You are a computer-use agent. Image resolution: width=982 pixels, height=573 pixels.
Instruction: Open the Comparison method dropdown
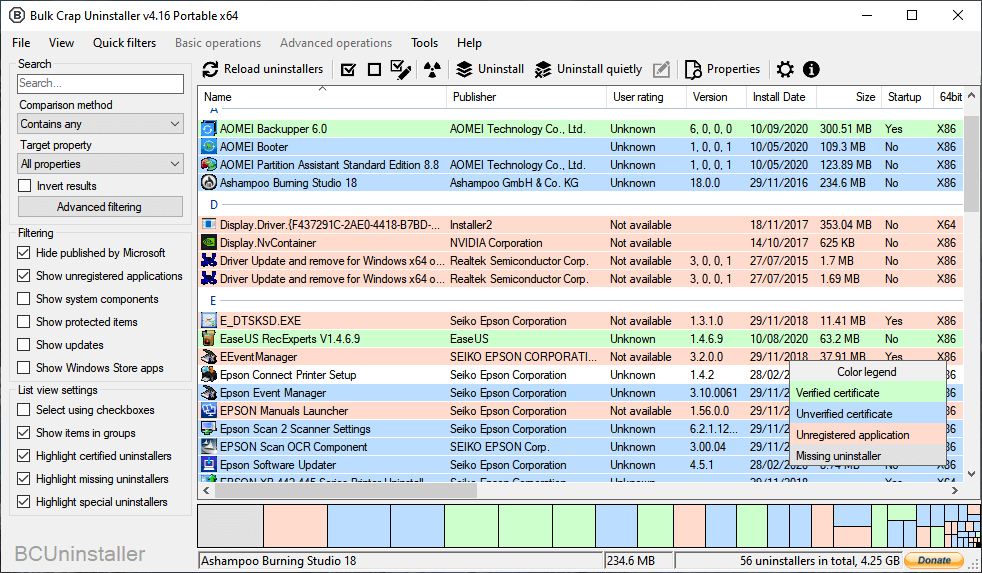[x=100, y=124]
